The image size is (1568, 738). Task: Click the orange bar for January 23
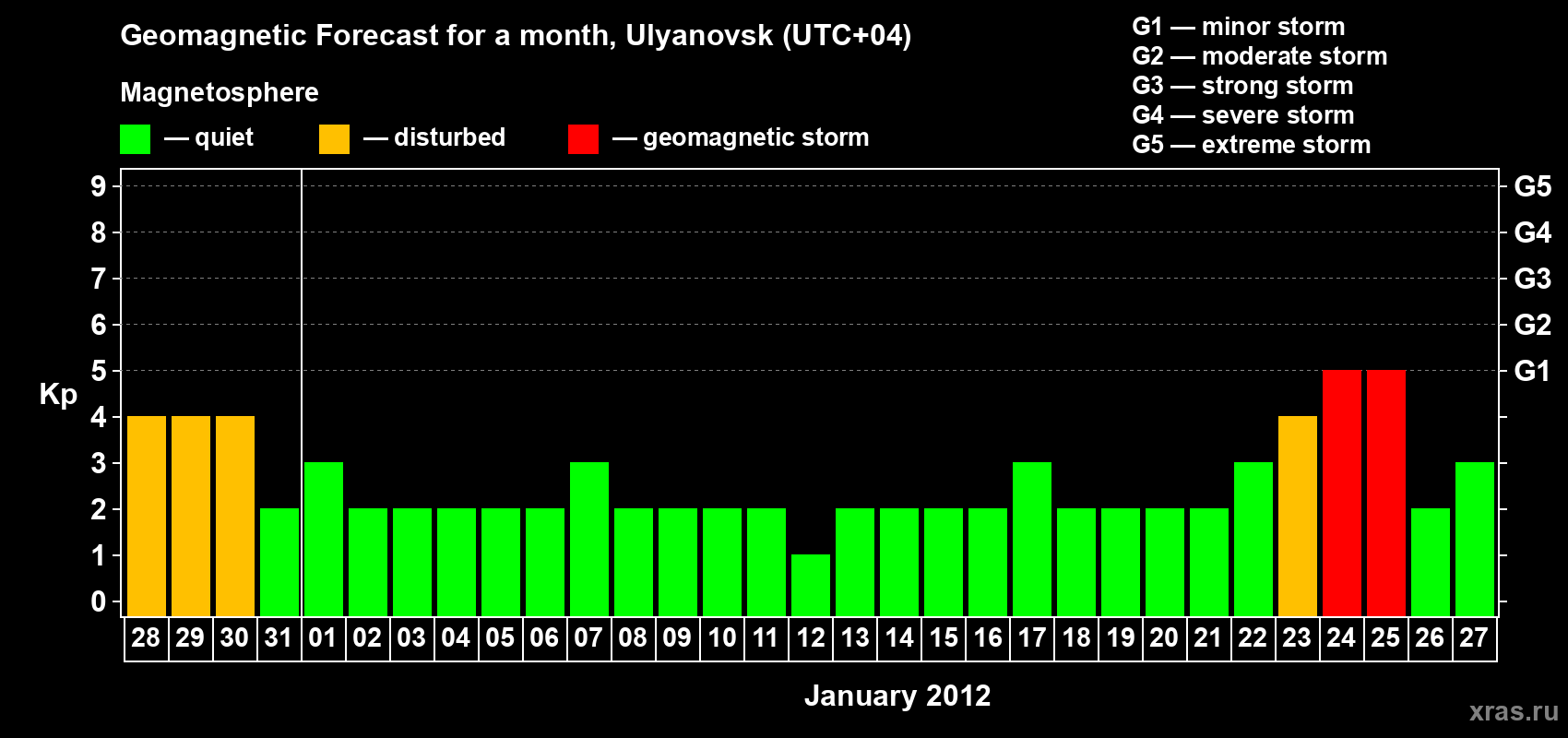coord(1298,516)
